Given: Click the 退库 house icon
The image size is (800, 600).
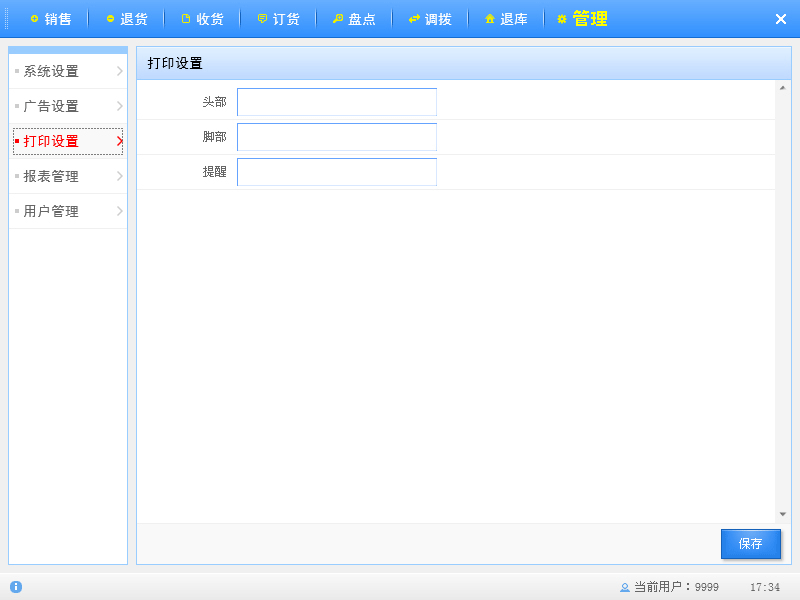Looking at the screenshot, I should click(490, 19).
